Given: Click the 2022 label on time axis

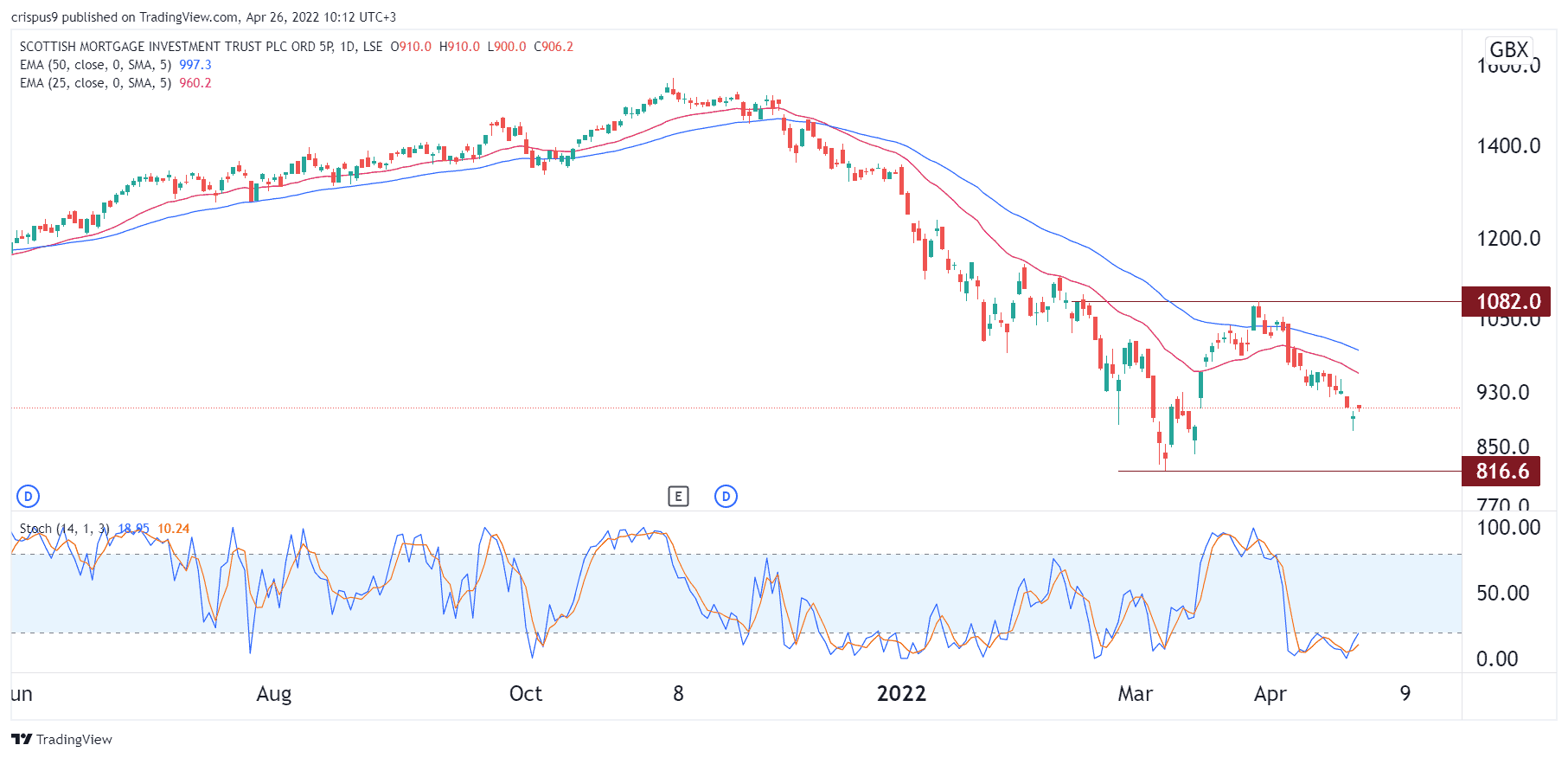Looking at the screenshot, I should coord(901,694).
